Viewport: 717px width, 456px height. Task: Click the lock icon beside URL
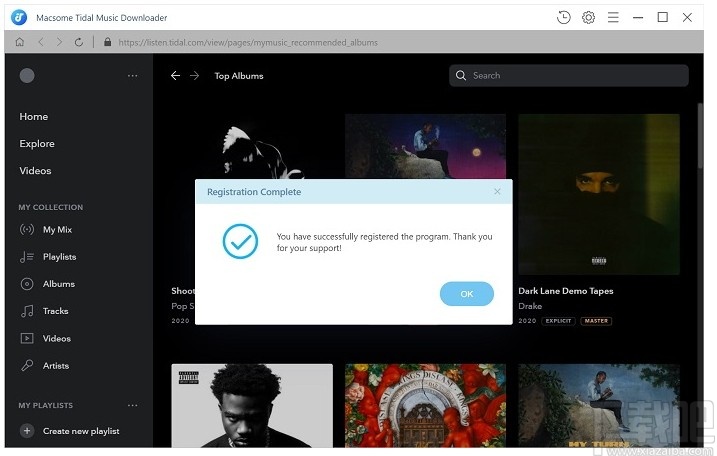point(107,42)
